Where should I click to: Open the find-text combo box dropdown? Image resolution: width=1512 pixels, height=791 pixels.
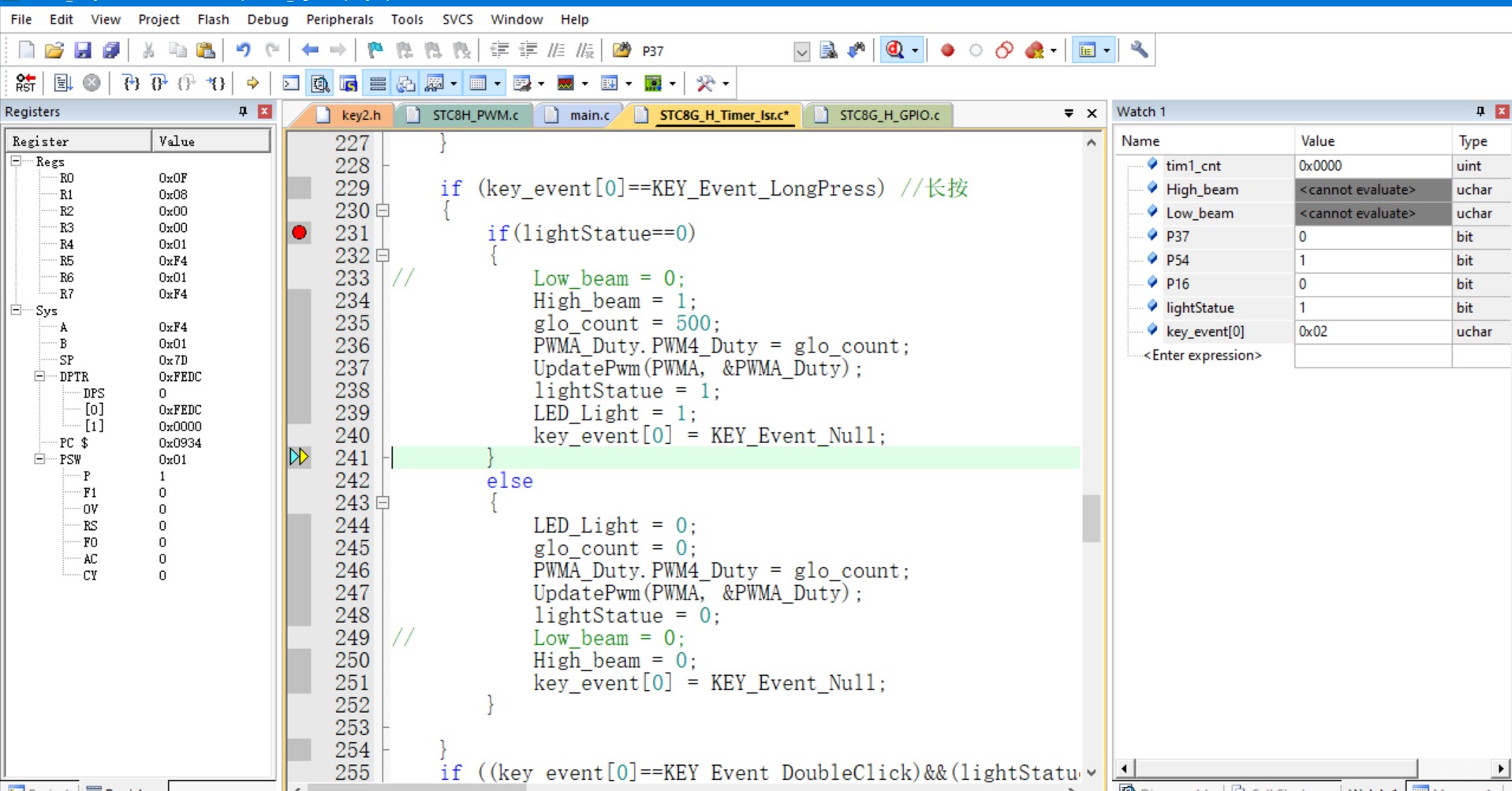pyautogui.click(x=801, y=52)
